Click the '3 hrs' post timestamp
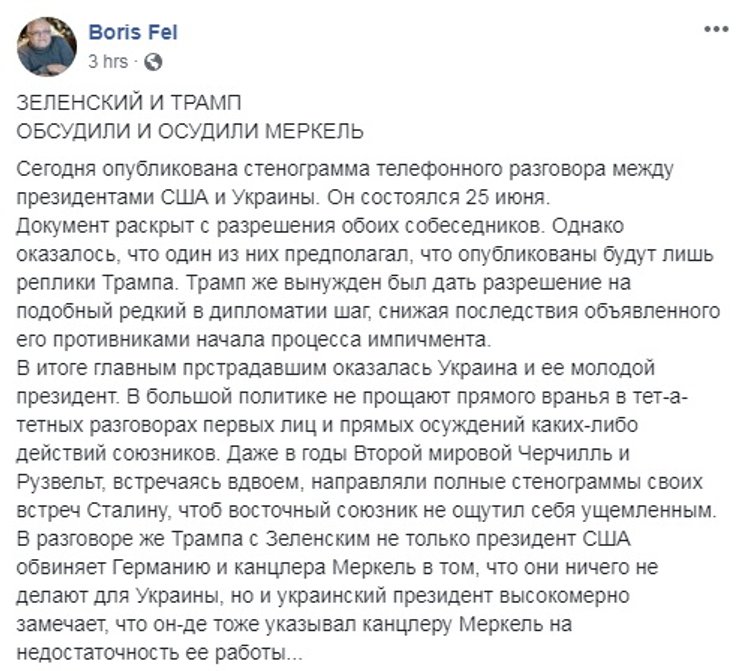 (107, 62)
